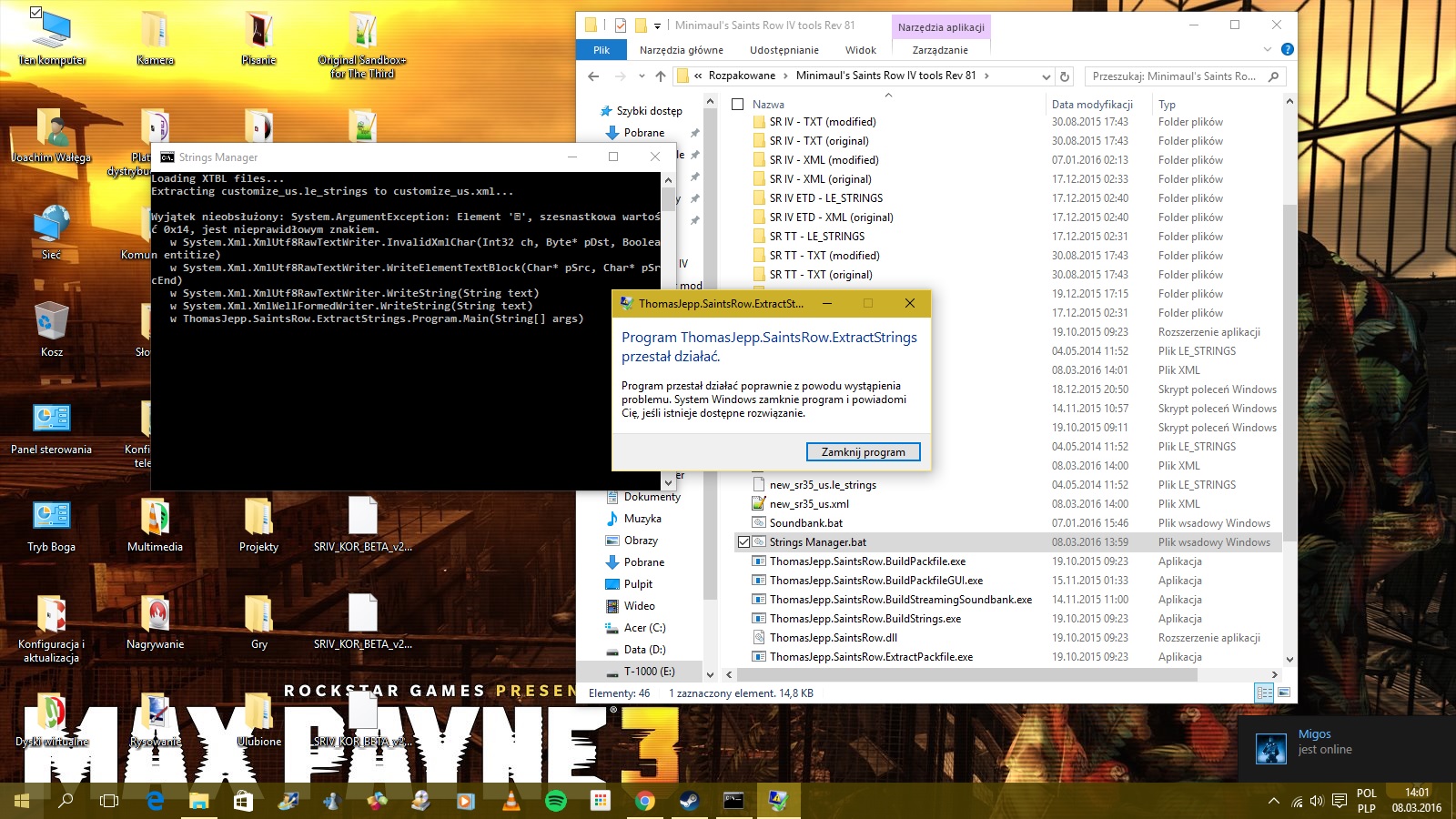The height and width of the screenshot is (819, 1456).
Task: Switch Explorer to large icons view
Action: (1284, 693)
